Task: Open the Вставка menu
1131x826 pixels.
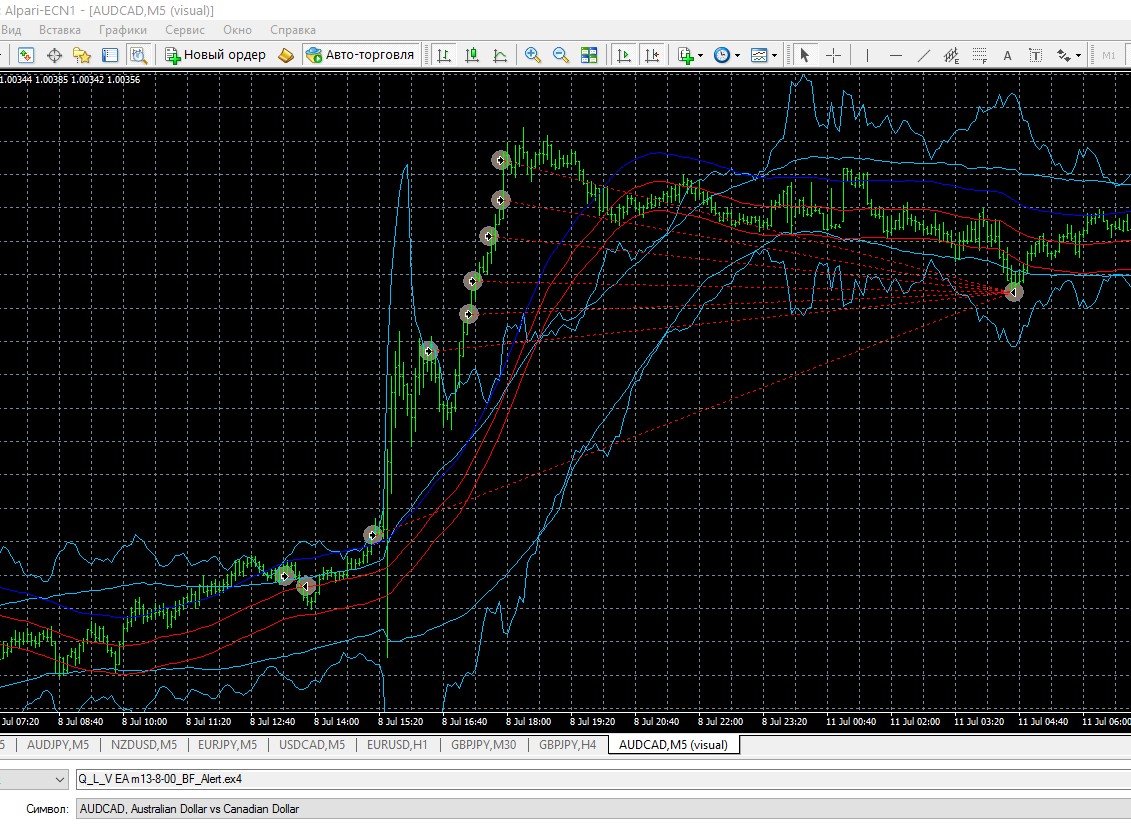Action: 60,30
